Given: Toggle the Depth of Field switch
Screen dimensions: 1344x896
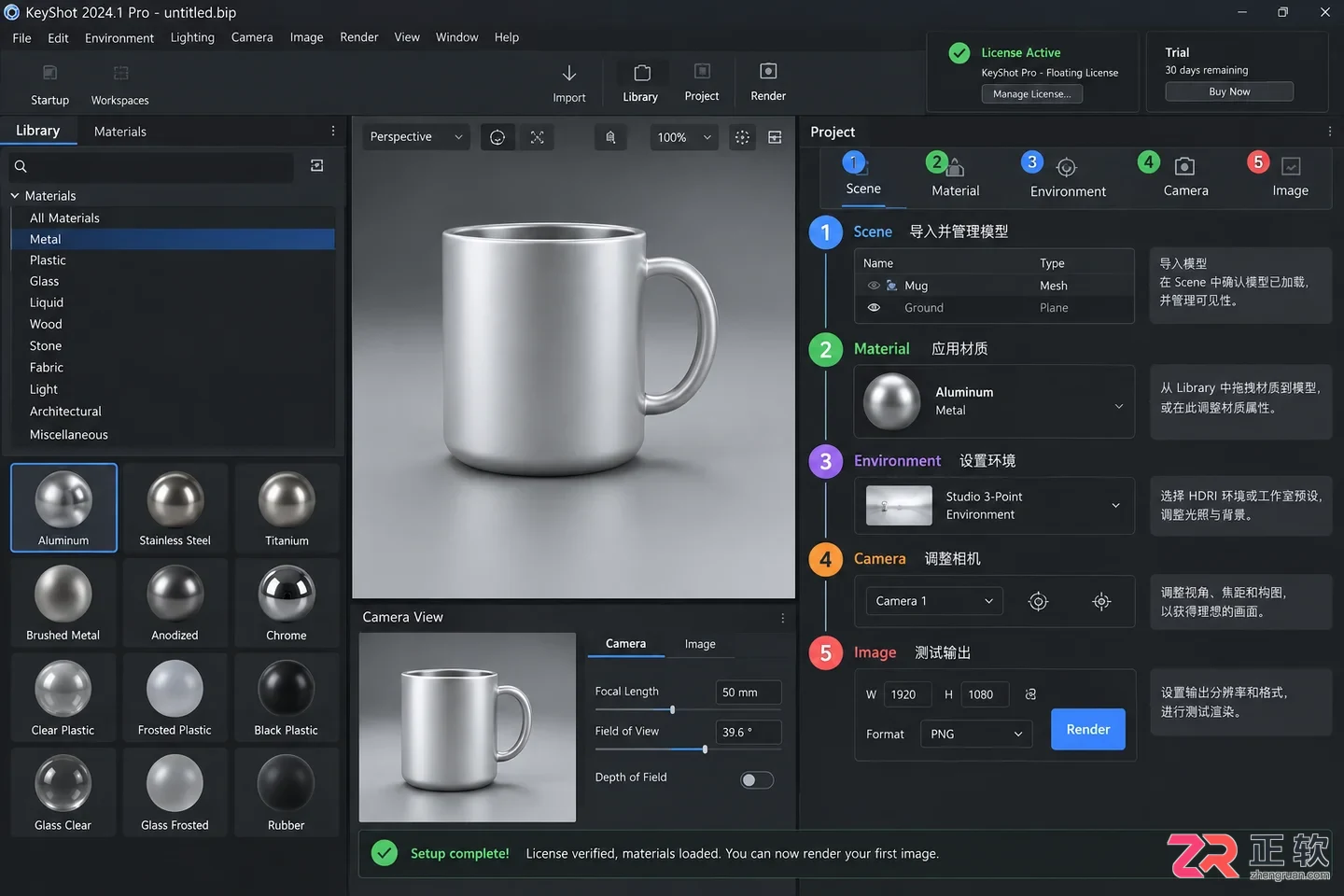Looking at the screenshot, I should pyautogui.click(x=757, y=780).
